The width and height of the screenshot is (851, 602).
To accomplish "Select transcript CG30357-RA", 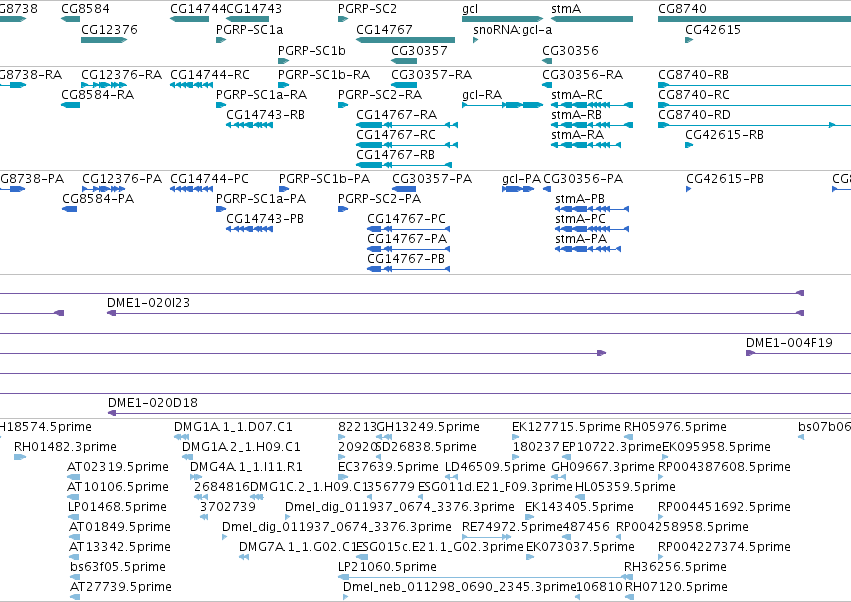I will coord(431,74).
